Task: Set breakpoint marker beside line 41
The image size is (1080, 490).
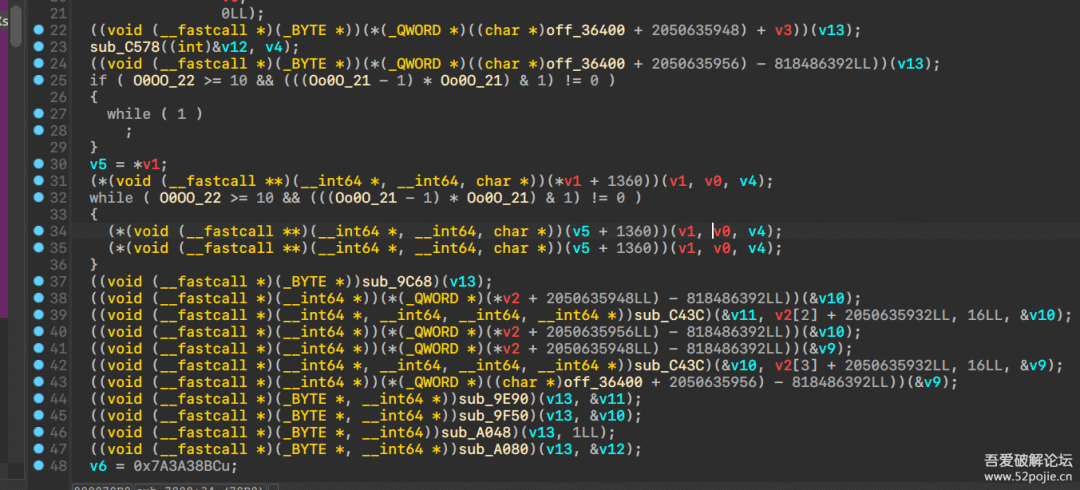Action: pos(38,348)
